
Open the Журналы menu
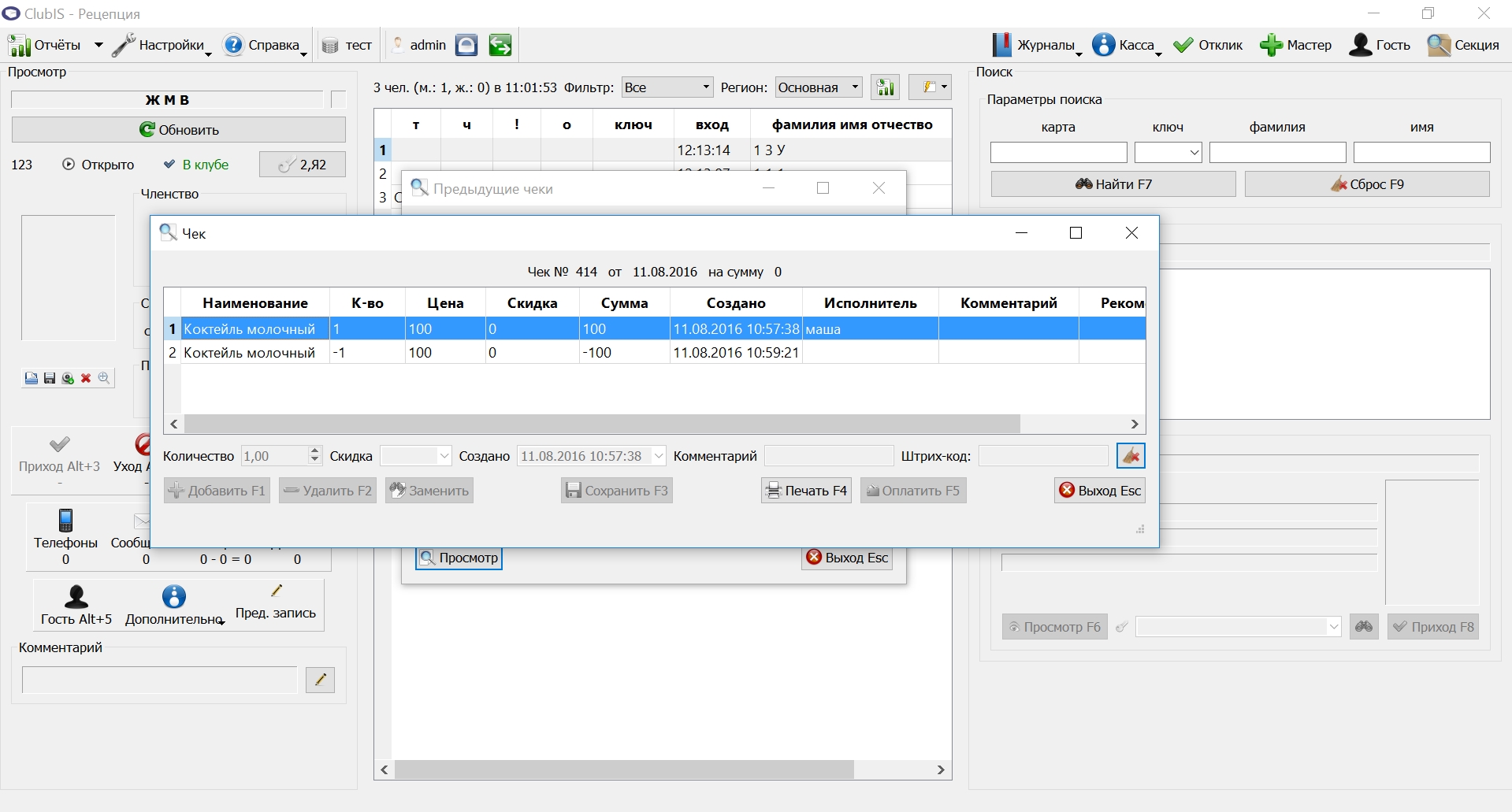click(x=1036, y=45)
